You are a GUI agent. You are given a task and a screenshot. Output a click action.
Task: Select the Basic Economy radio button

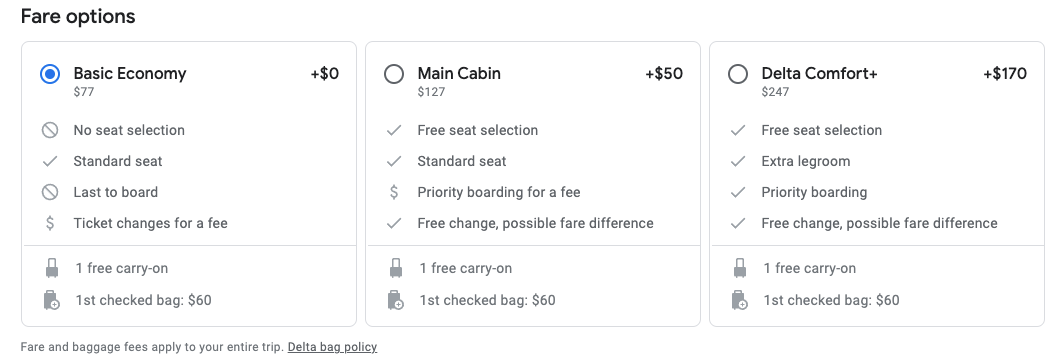pos(50,74)
